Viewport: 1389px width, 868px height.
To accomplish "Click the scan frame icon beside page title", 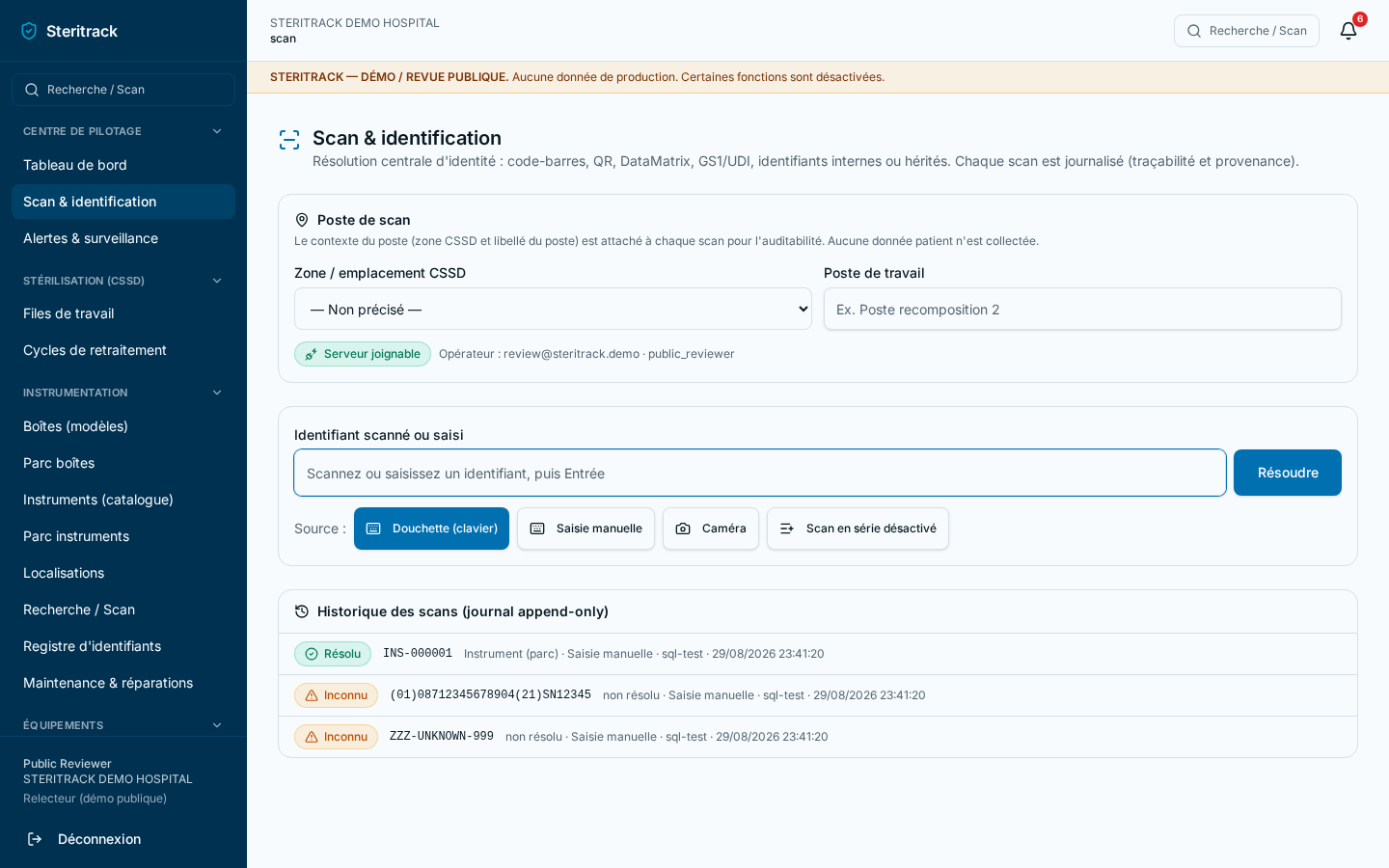I will (x=289, y=140).
